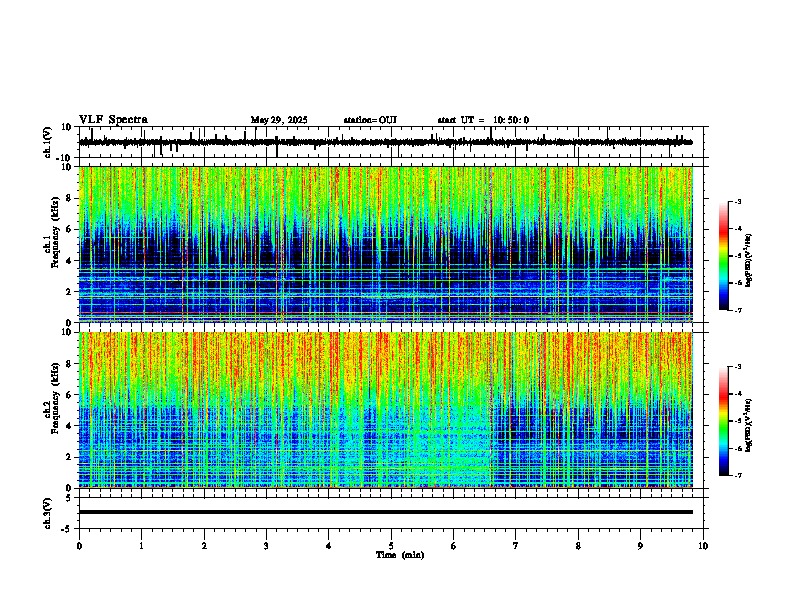Screen dimensions: 792x612
Task: Click the time axis tick label "7"
Action: coord(516,546)
